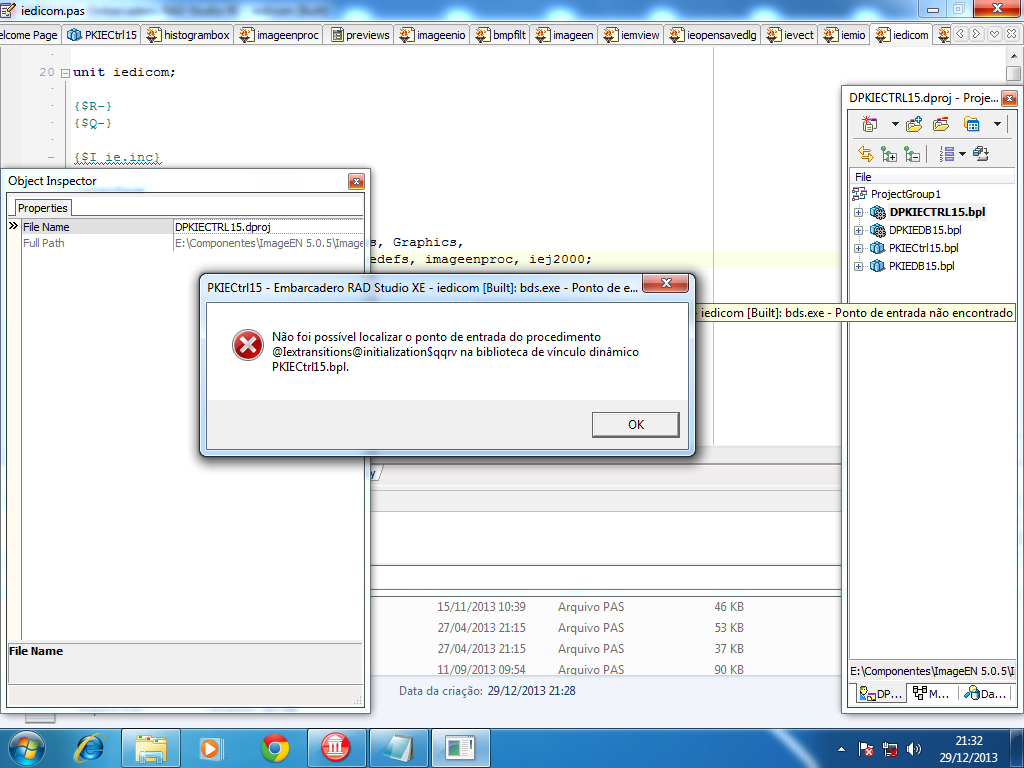1024x768 pixels.
Task: Switch to the Da... Data Explorer tab
Action: click(x=985, y=694)
